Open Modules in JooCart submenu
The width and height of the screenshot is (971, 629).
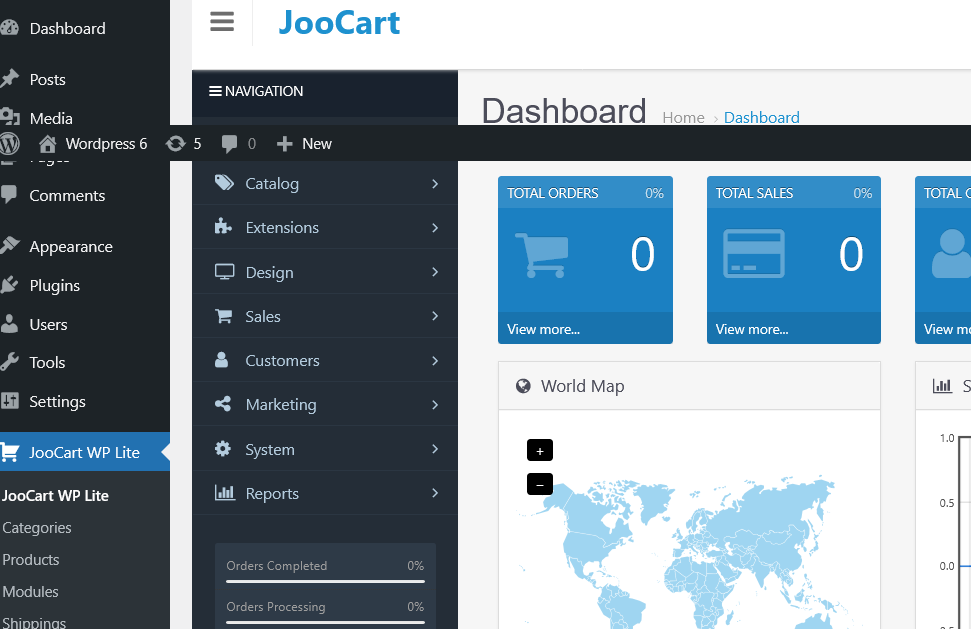(x=30, y=592)
